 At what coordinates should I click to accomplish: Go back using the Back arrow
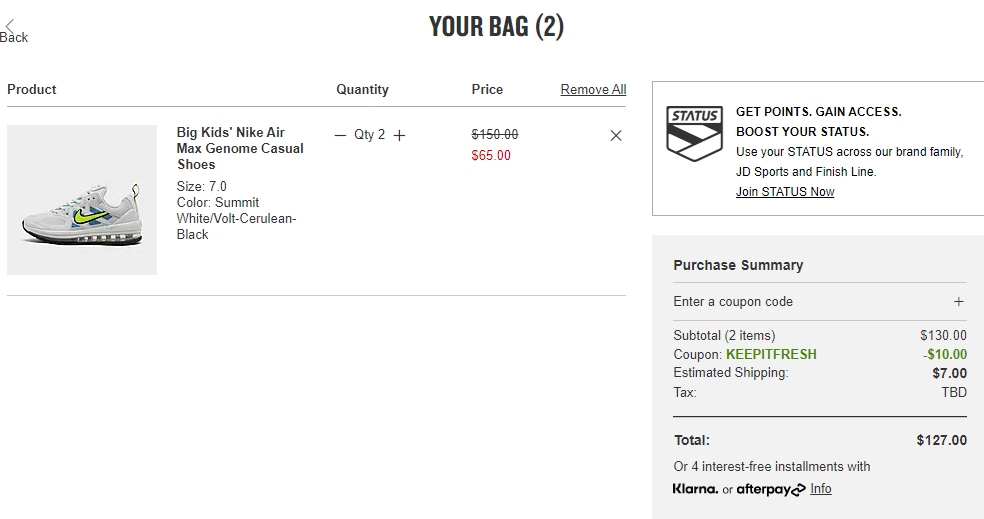coord(13,32)
